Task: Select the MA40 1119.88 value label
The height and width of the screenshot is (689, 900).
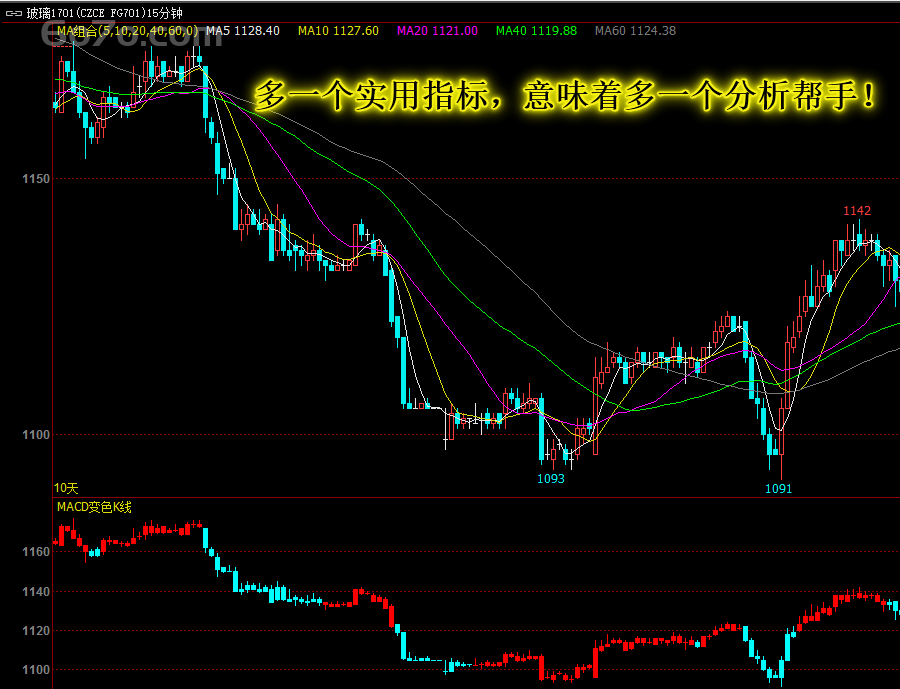Action: pyautogui.click(x=537, y=31)
